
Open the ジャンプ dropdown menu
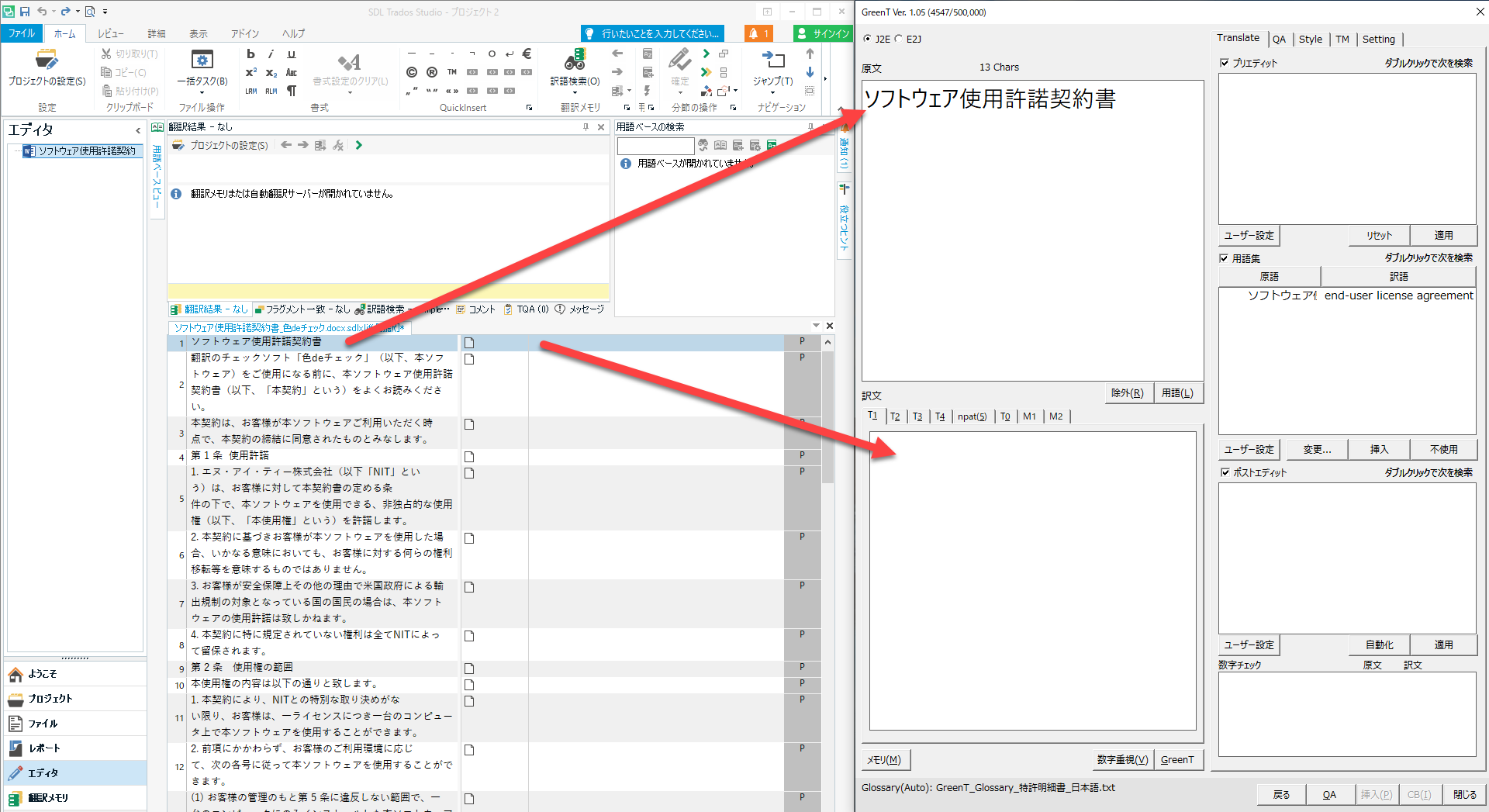click(x=772, y=92)
